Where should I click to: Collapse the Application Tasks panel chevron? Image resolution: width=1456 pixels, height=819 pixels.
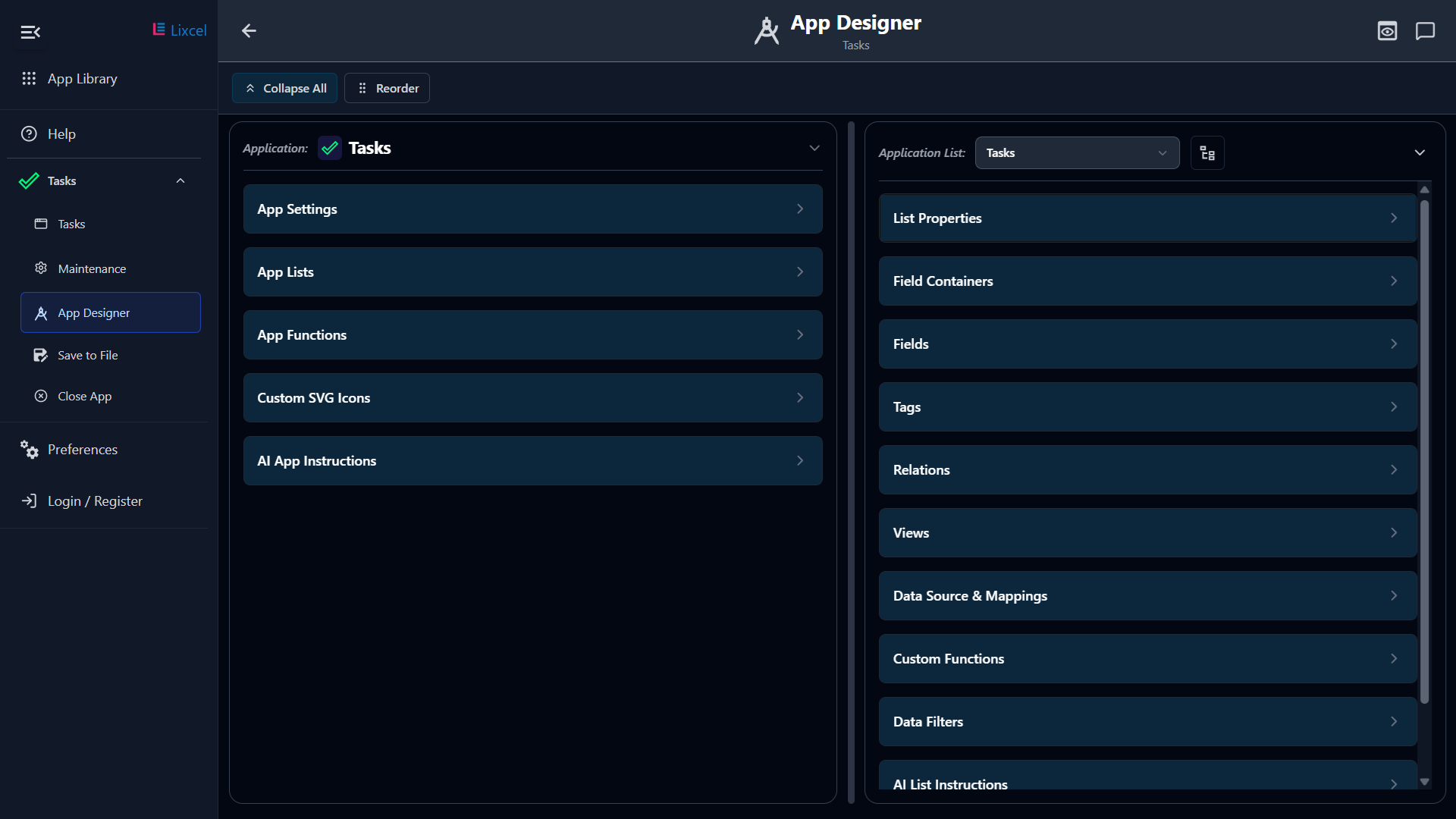[814, 148]
